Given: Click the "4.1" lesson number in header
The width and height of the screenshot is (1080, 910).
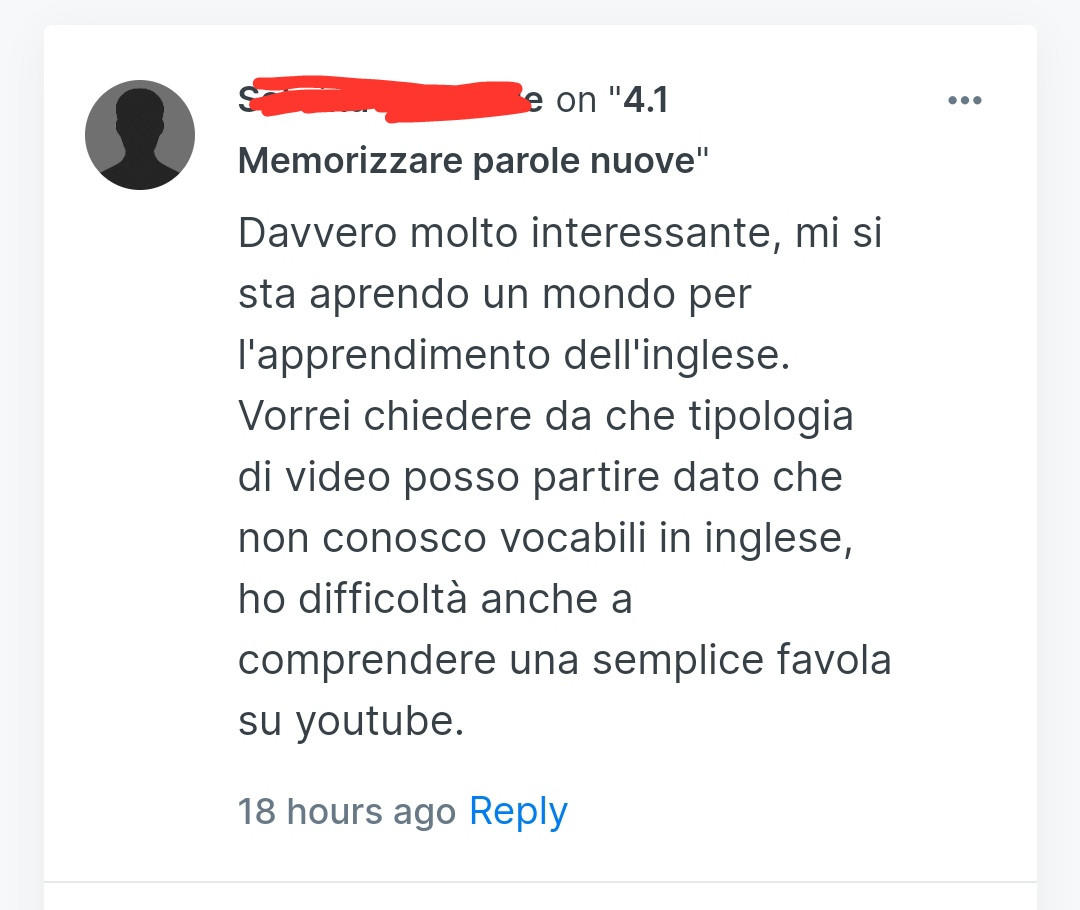Looking at the screenshot, I should [645, 101].
